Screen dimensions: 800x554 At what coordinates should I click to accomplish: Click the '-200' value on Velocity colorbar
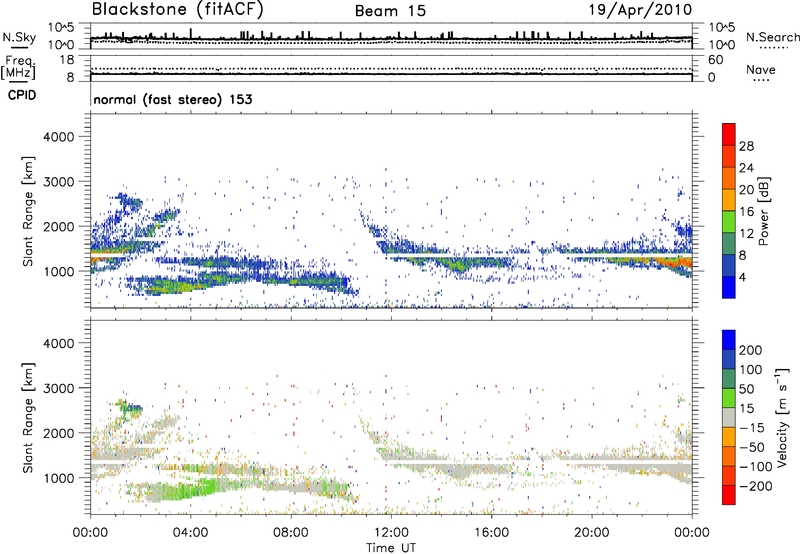[756, 486]
